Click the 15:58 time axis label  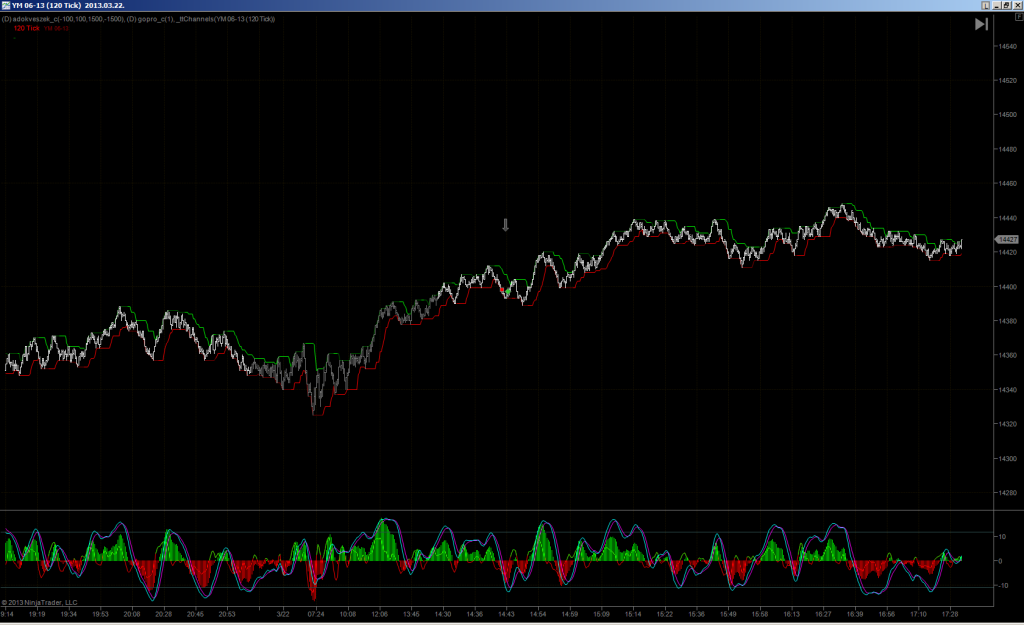click(x=760, y=614)
